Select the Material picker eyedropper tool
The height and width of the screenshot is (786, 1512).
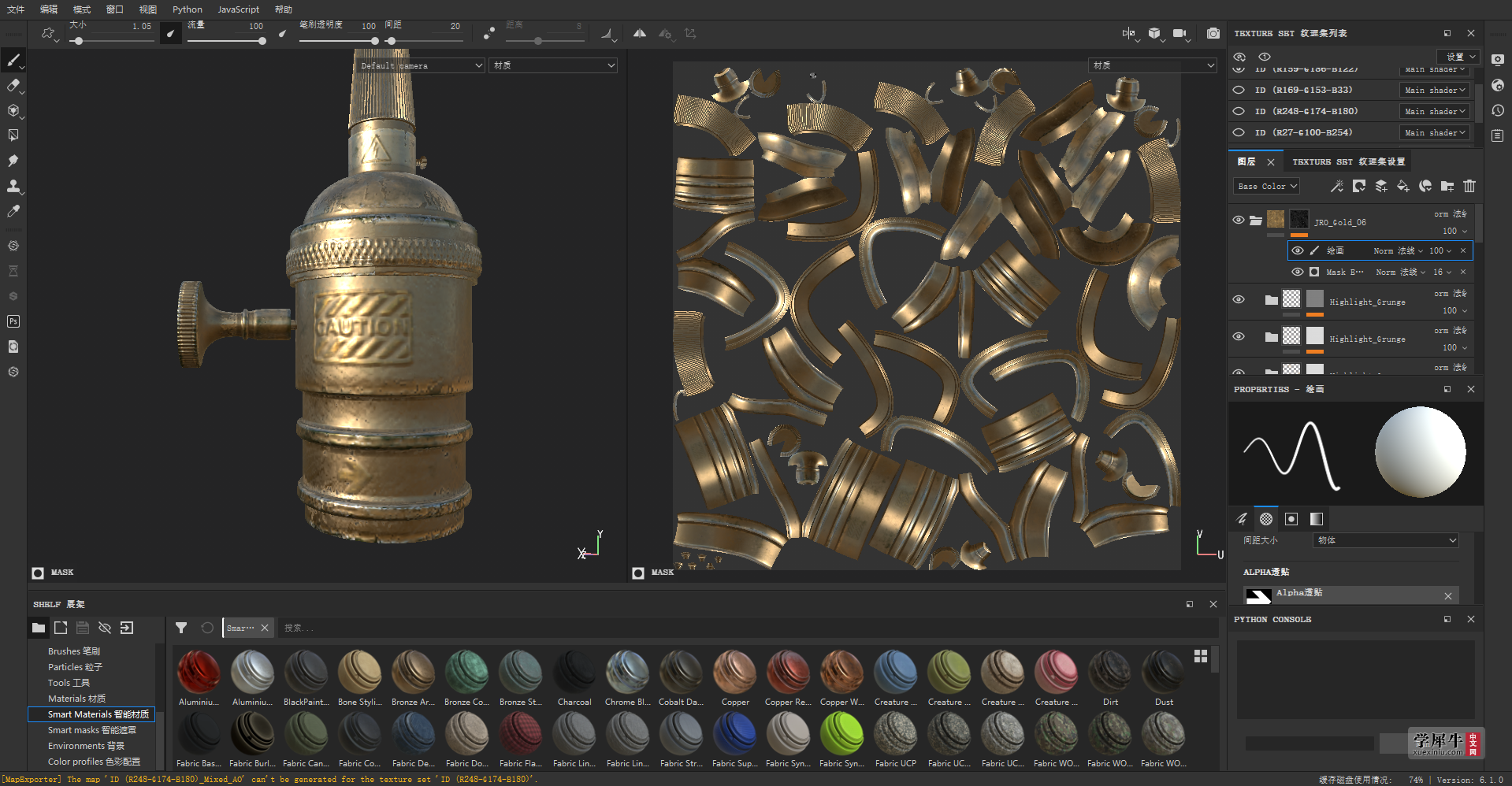pos(13,211)
